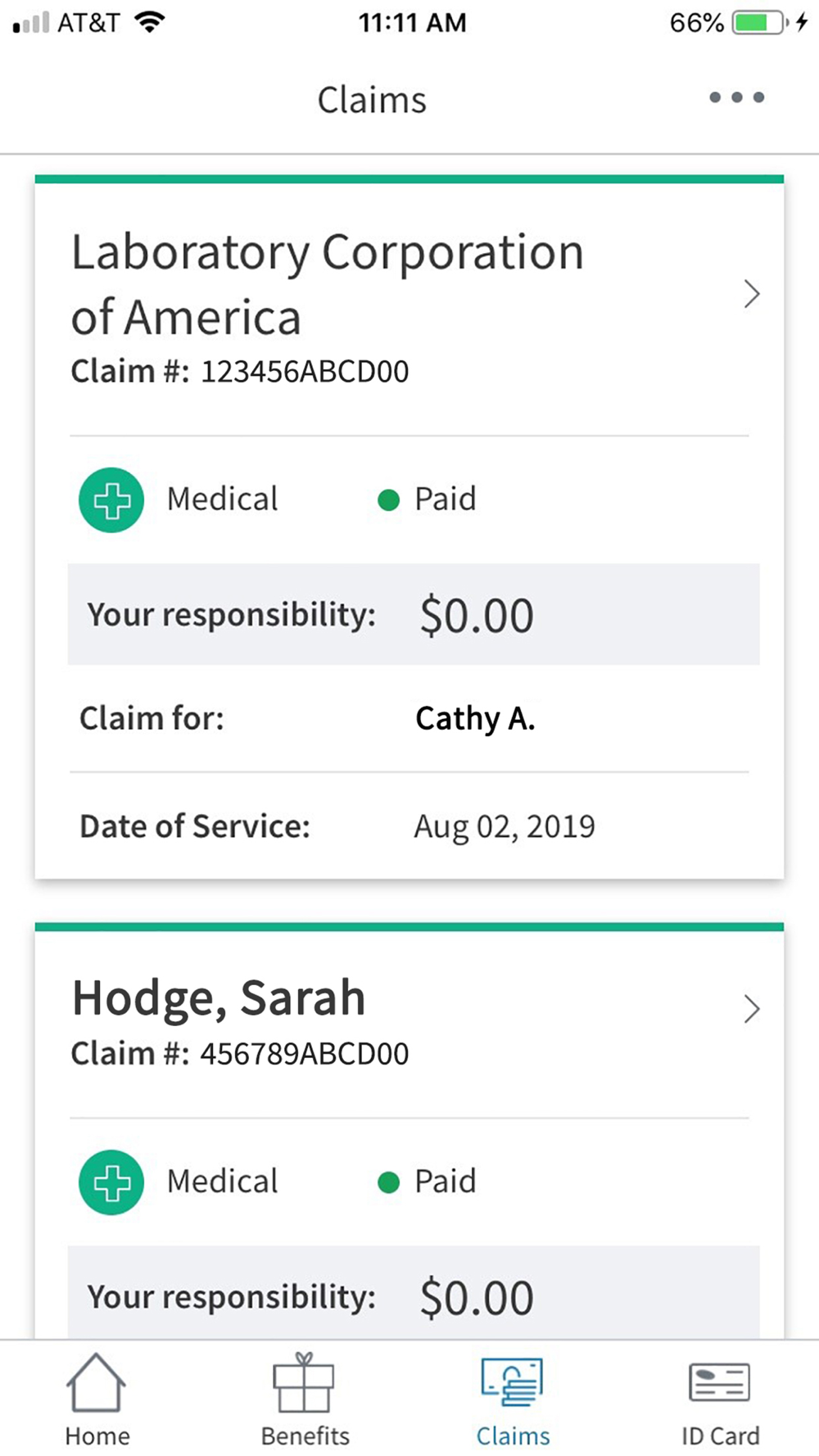819x1456 pixels.
Task: Open the three-dot more options menu
Action: (736, 97)
